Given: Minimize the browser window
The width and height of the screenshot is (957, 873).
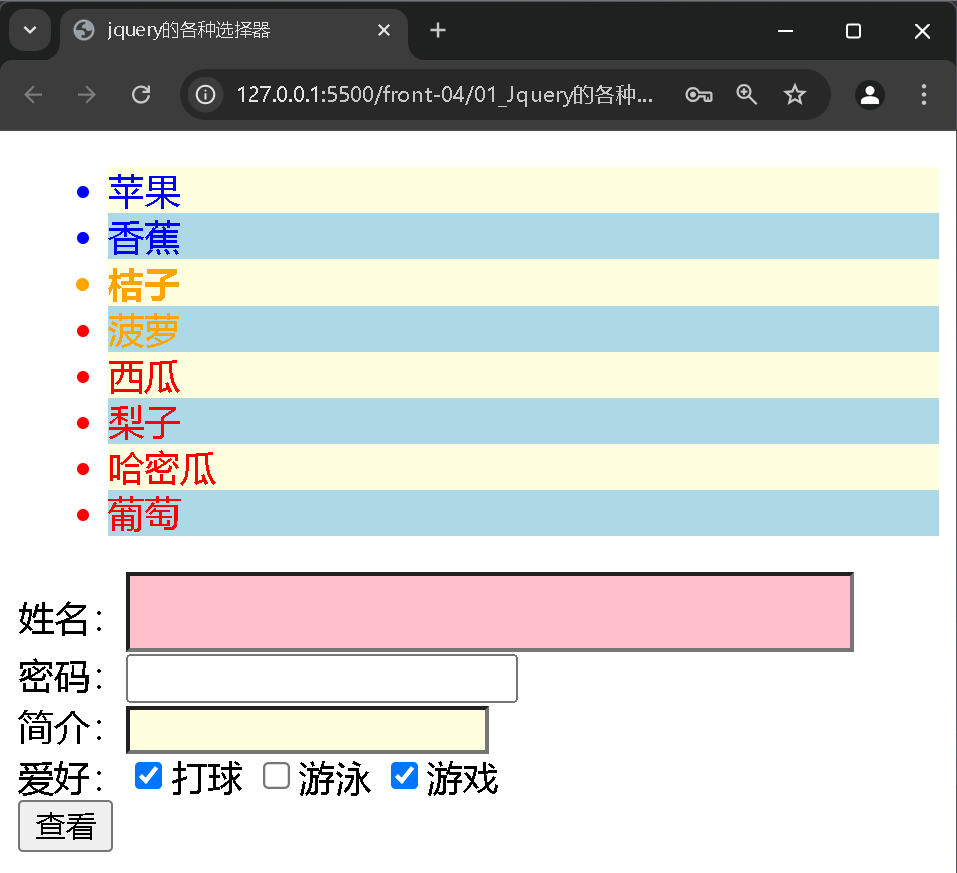Looking at the screenshot, I should 785,31.
